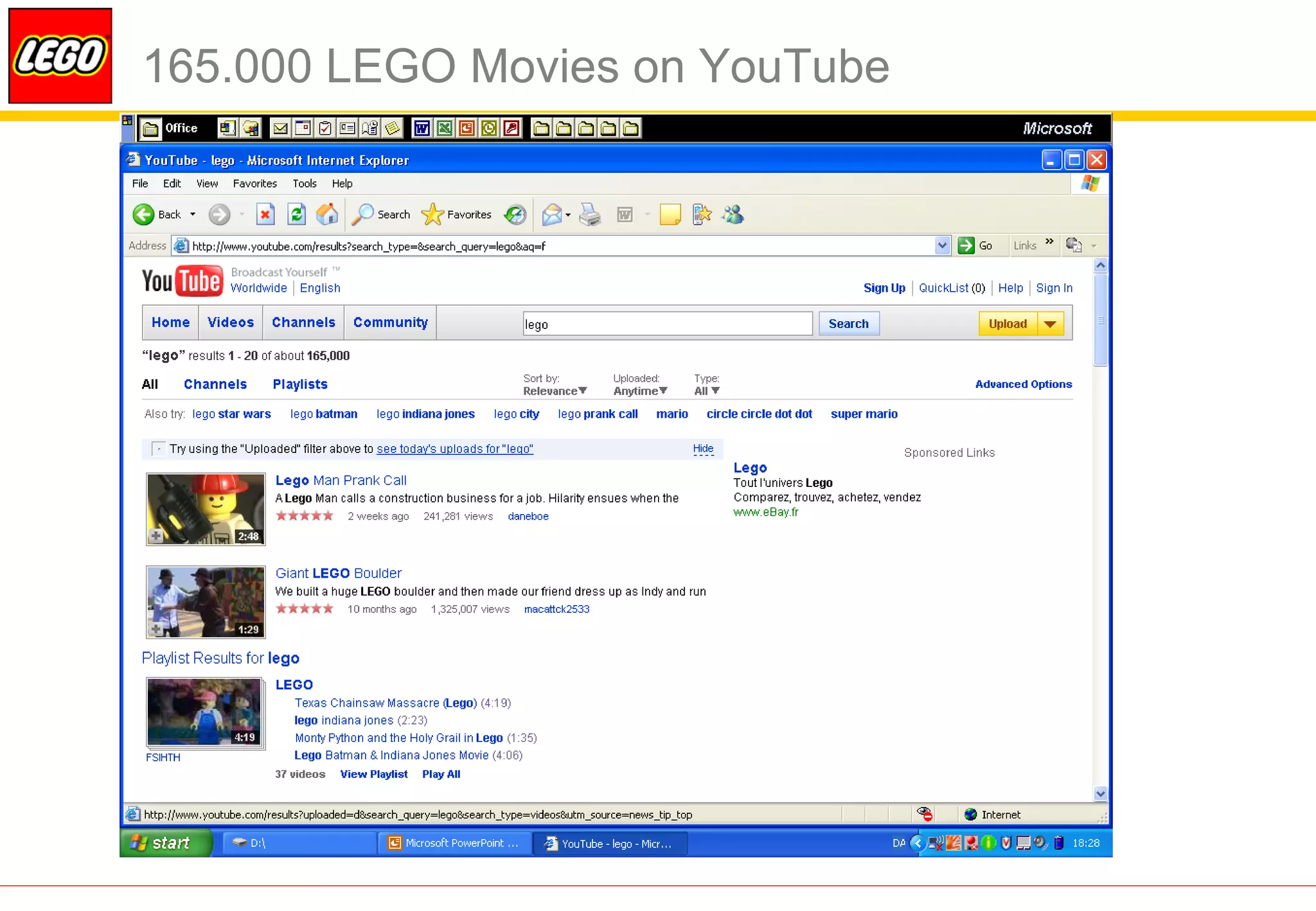1316x911 pixels.
Task: Click the scrollbar up arrow
Action: point(1100,265)
